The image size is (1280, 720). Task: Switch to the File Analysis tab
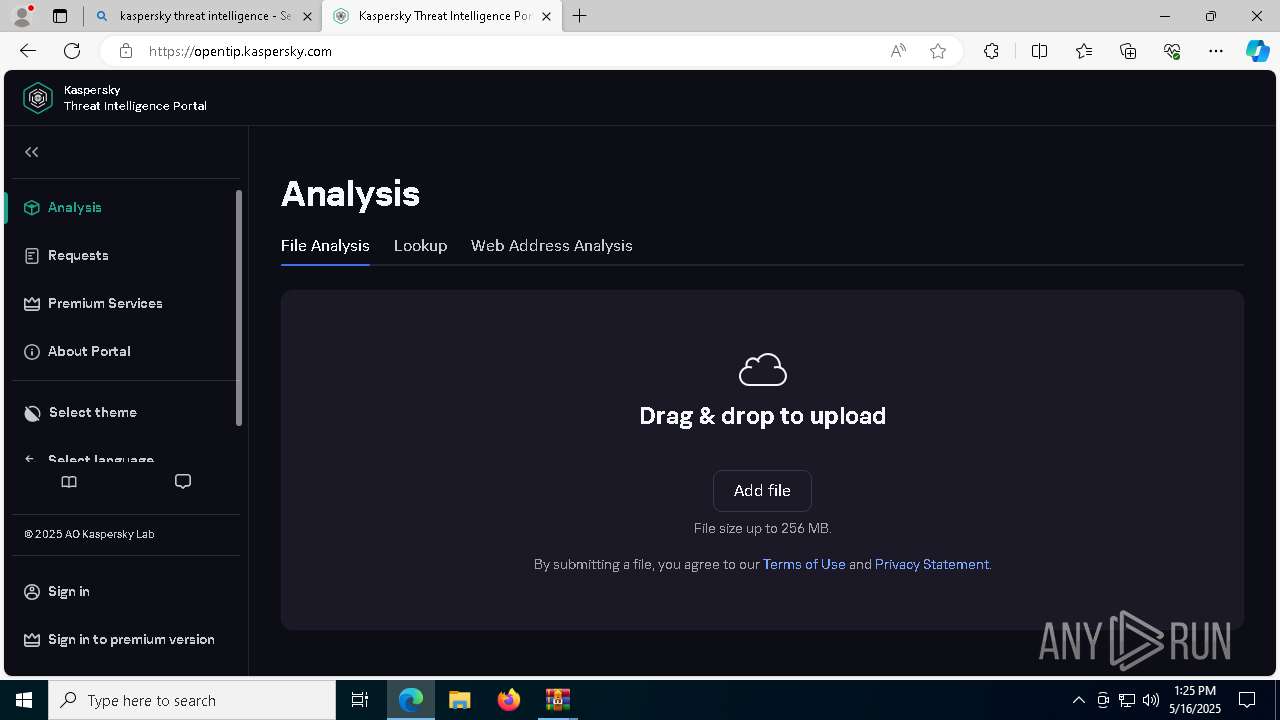[325, 245]
